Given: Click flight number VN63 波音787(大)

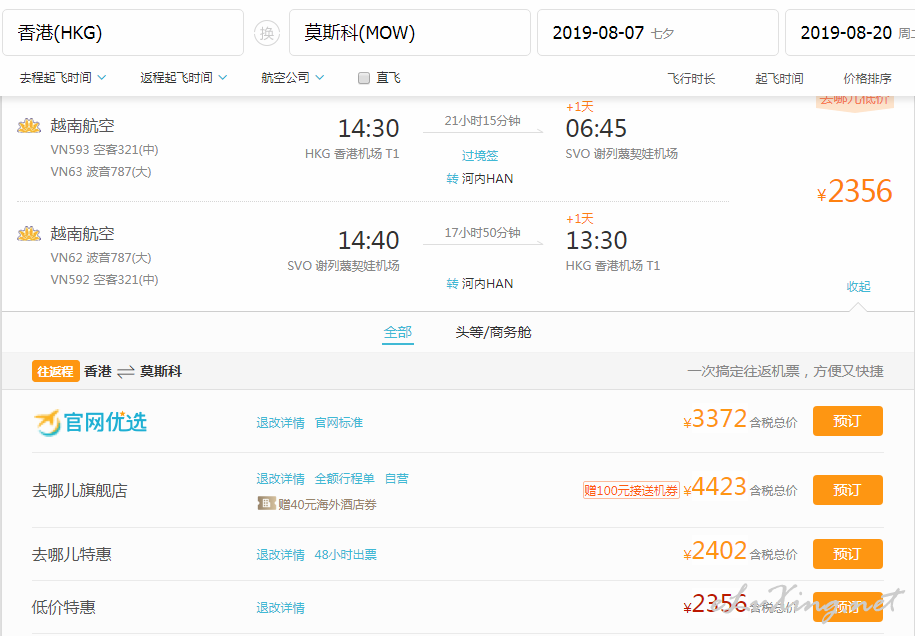Looking at the screenshot, I should (101, 172).
